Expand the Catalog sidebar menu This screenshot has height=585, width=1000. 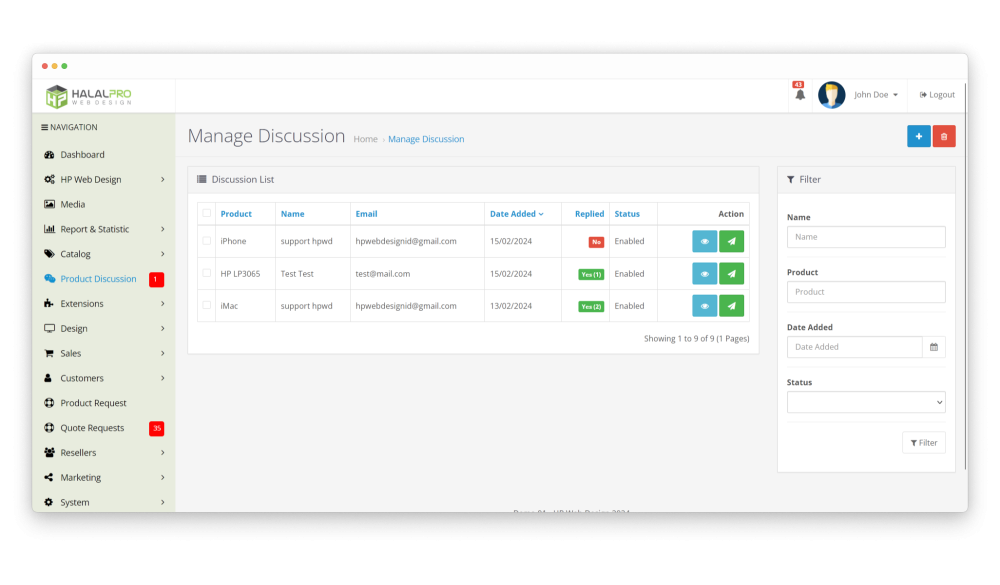102,254
